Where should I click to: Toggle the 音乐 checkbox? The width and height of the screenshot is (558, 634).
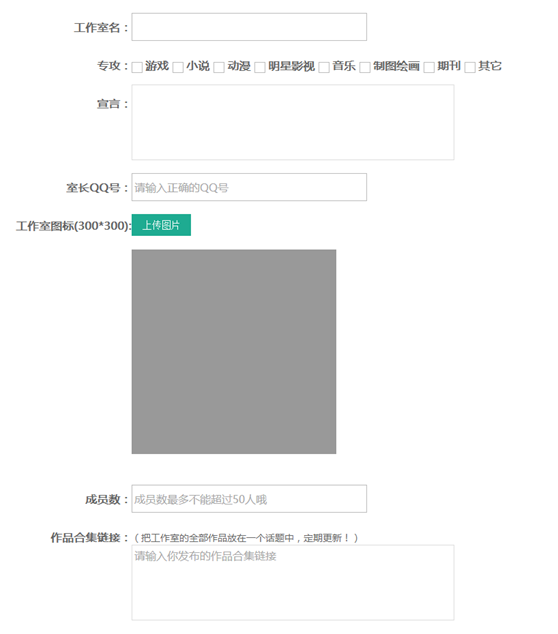click(x=324, y=67)
